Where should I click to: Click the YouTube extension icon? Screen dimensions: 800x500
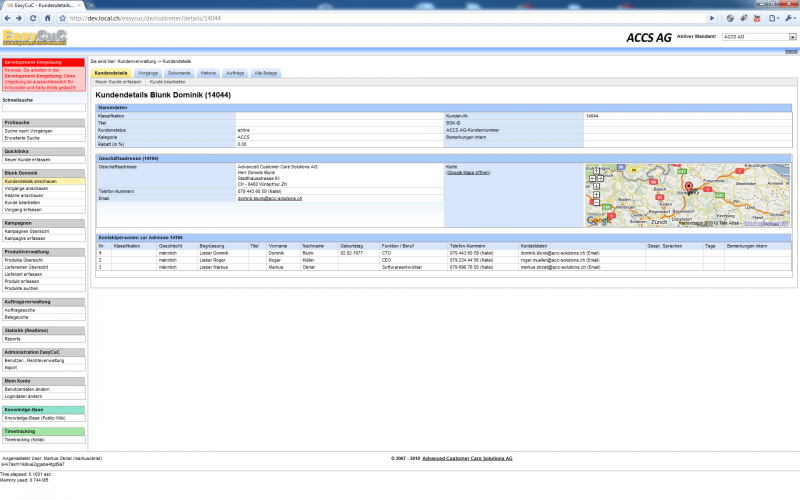pos(757,18)
